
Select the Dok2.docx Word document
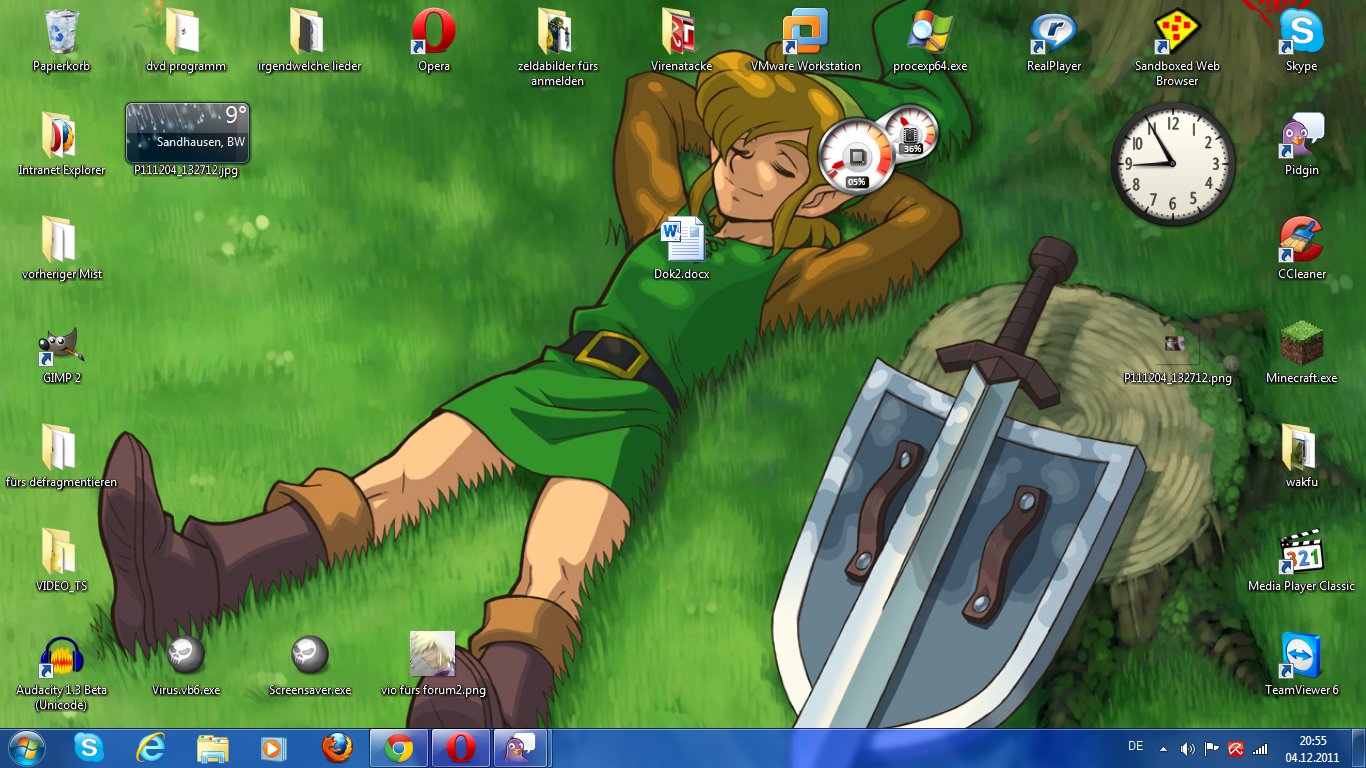[x=682, y=242]
